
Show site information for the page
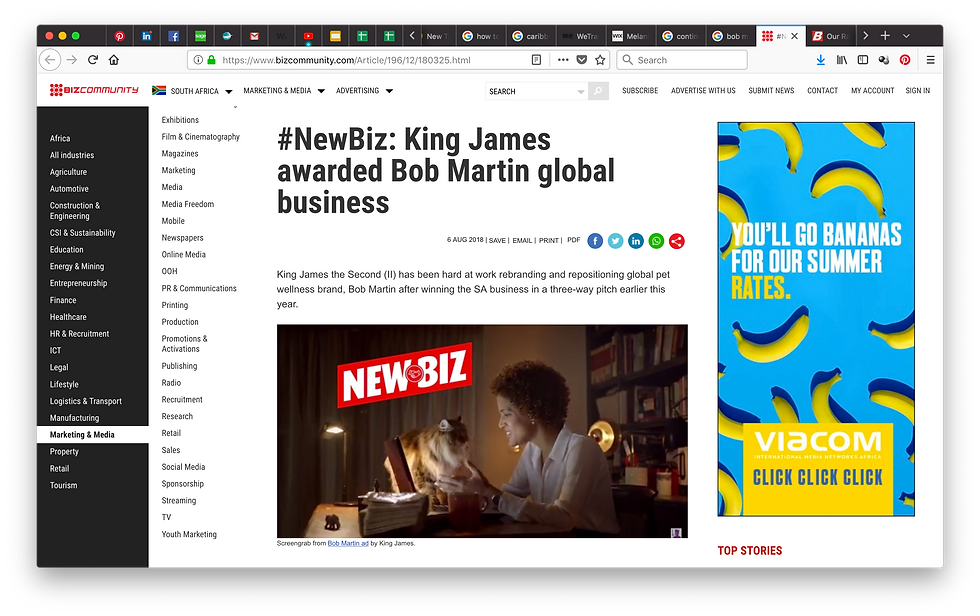coord(198,60)
